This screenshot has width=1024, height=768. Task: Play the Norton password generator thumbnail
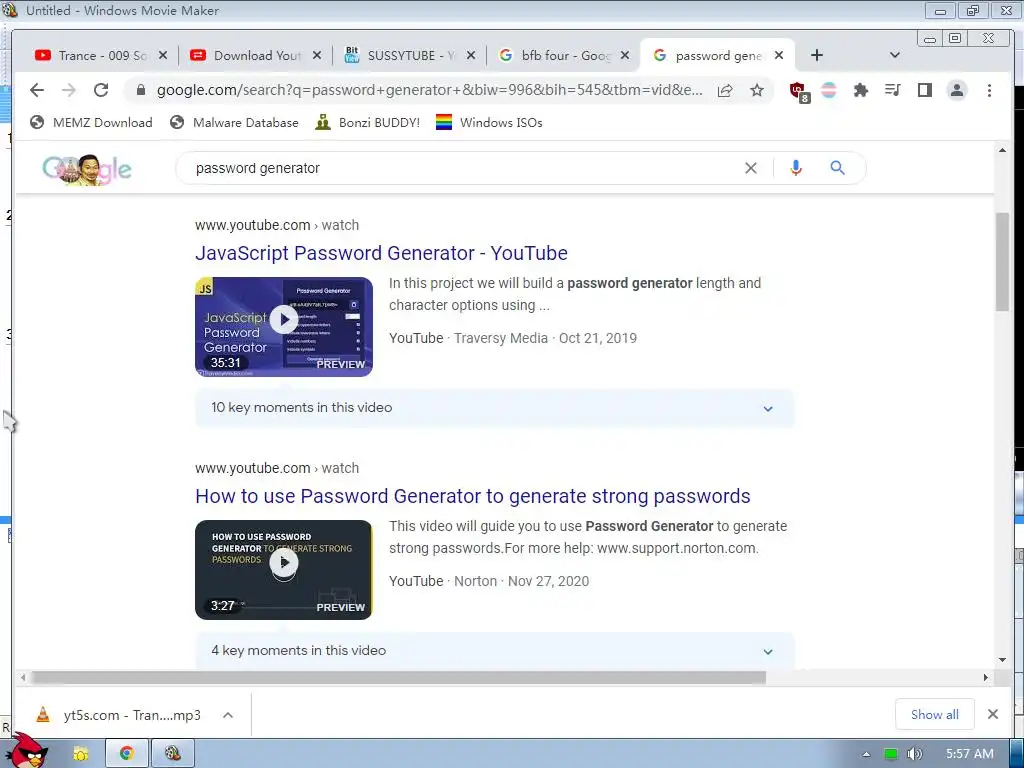point(283,569)
